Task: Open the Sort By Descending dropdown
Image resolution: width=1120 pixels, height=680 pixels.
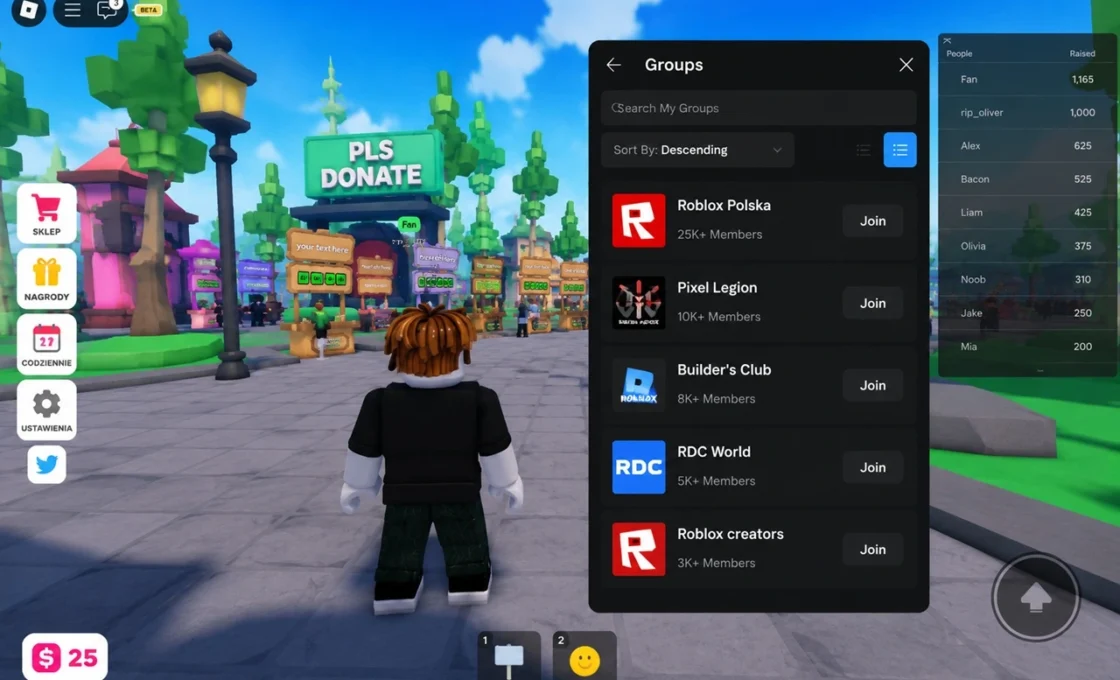Action: pyautogui.click(x=697, y=150)
